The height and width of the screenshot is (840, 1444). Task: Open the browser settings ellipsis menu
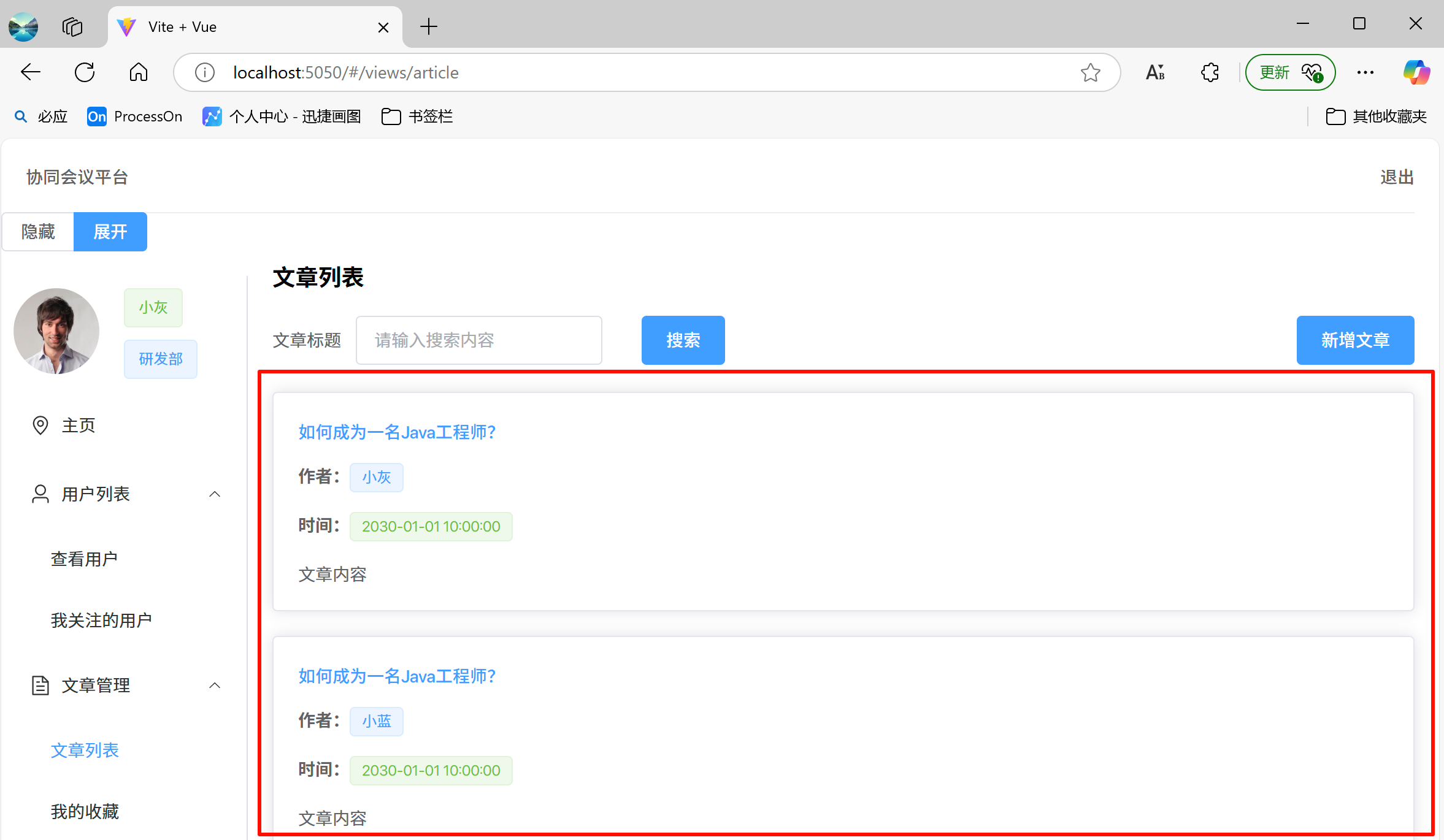[x=1365, y=72]
